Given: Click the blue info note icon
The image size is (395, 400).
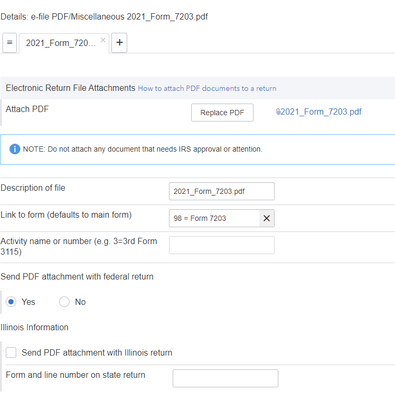Looking at the screenshot, I should coord(15,149).
